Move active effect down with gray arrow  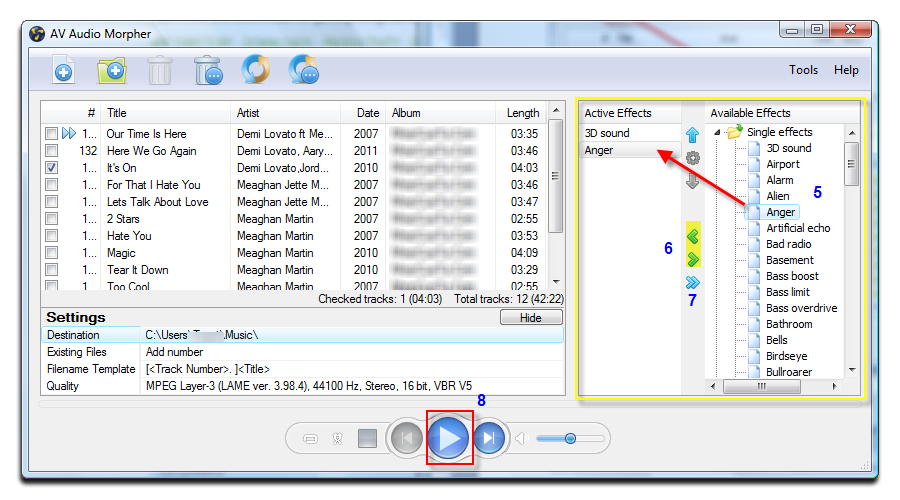(692, 181)
